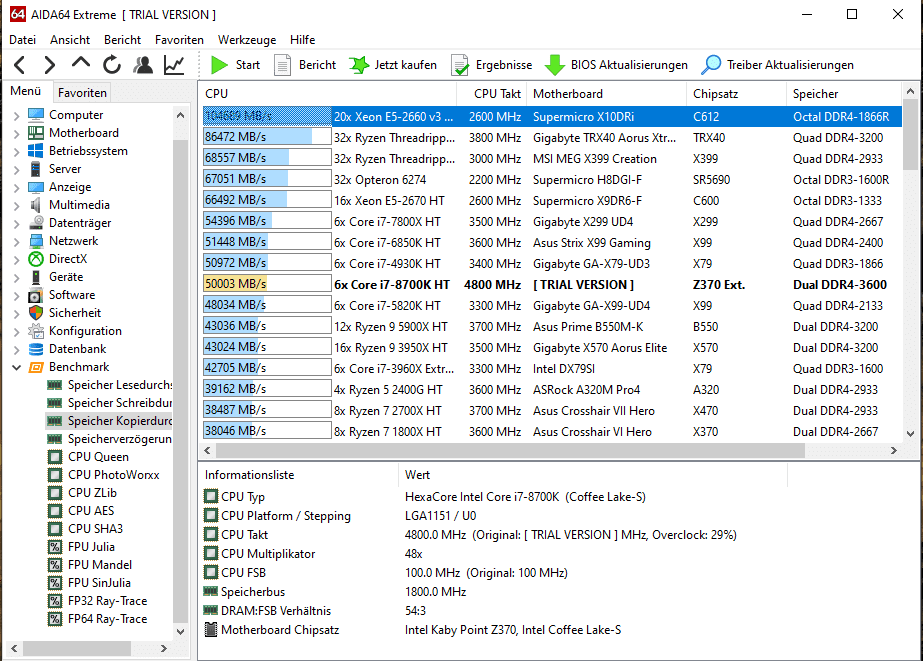Click the Datenbank database icon
Screen dimensions: 923x661
(x=36, y=349)
